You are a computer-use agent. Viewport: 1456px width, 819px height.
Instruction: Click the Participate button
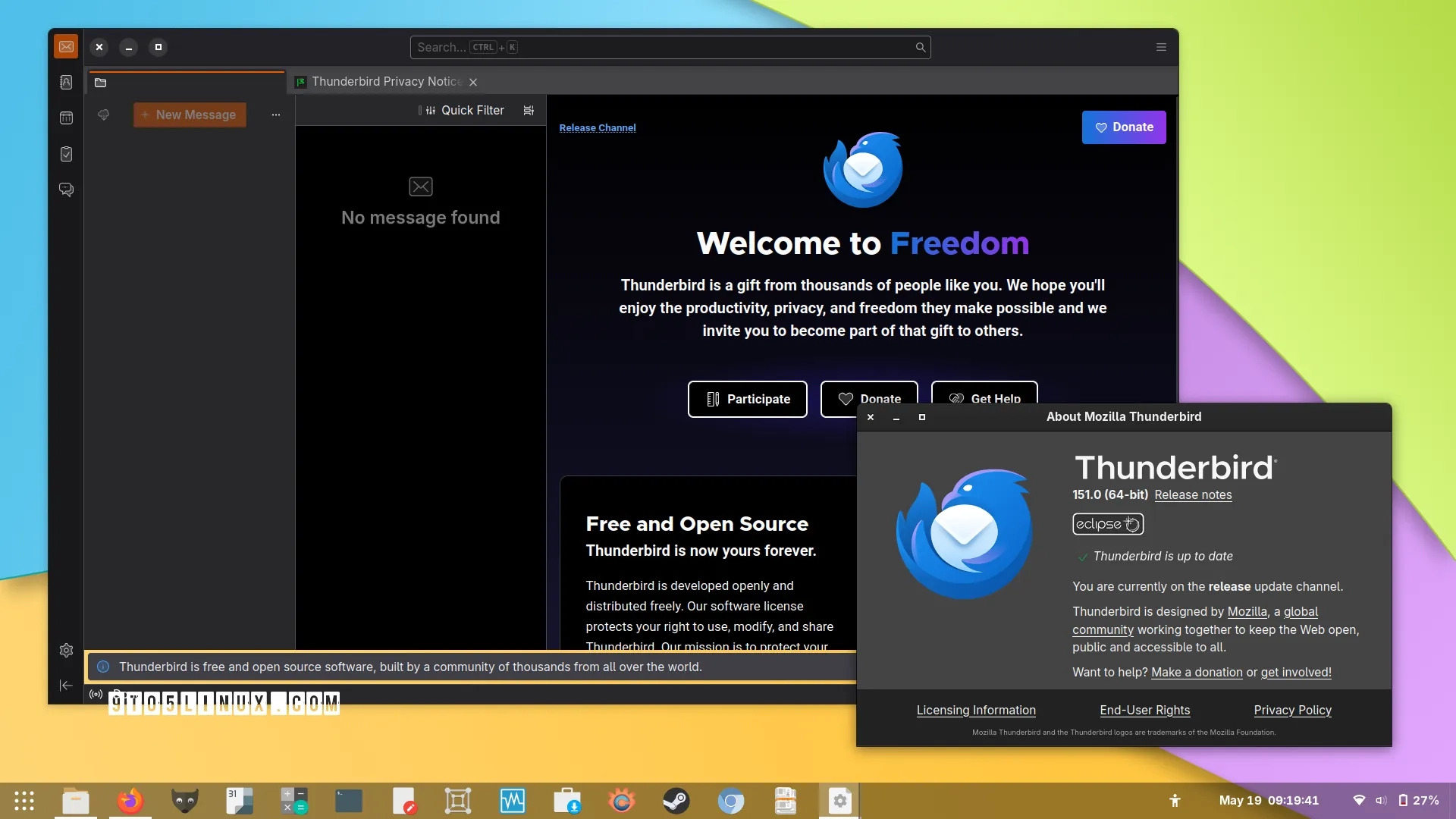748,399
